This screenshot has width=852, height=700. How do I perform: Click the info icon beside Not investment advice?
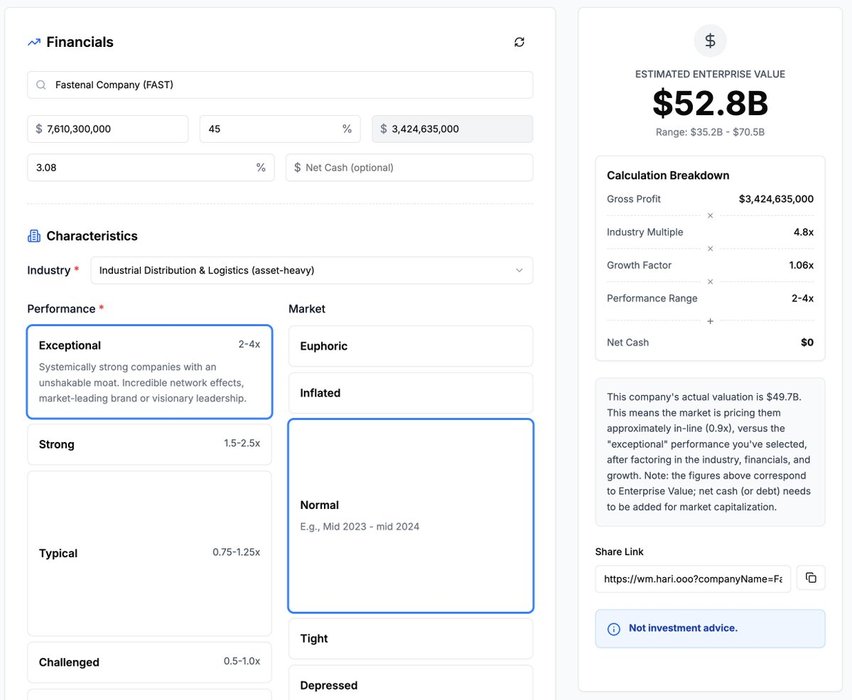point(613,629)
